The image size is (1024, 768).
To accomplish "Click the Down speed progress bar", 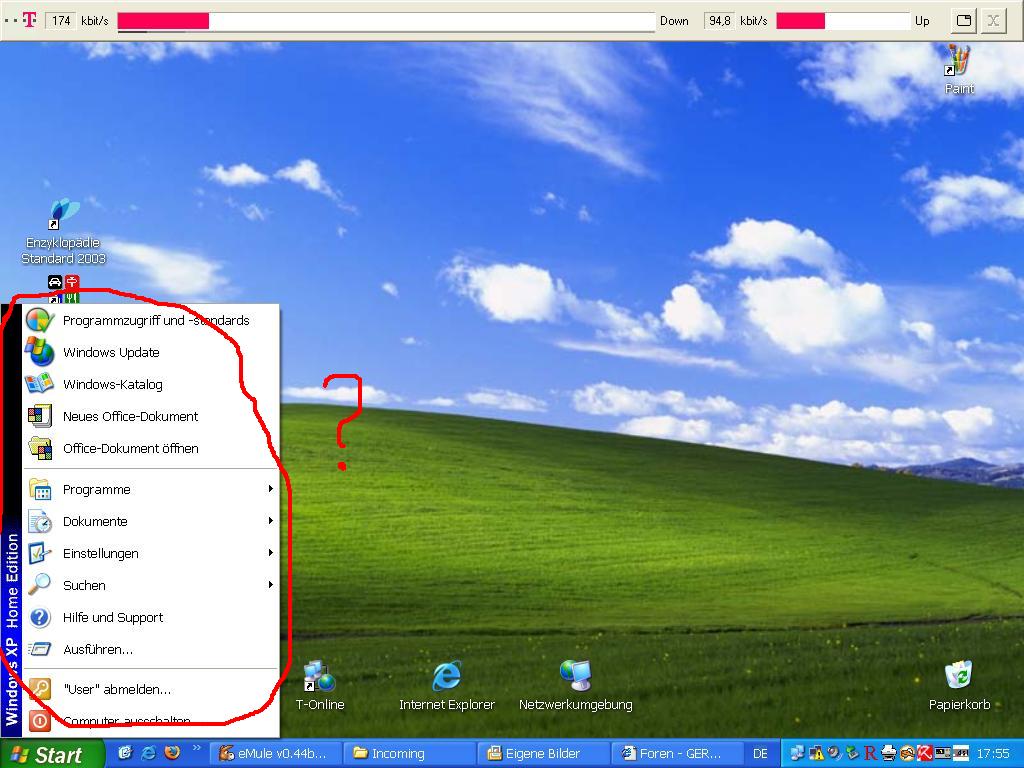I will pos(386,21).
